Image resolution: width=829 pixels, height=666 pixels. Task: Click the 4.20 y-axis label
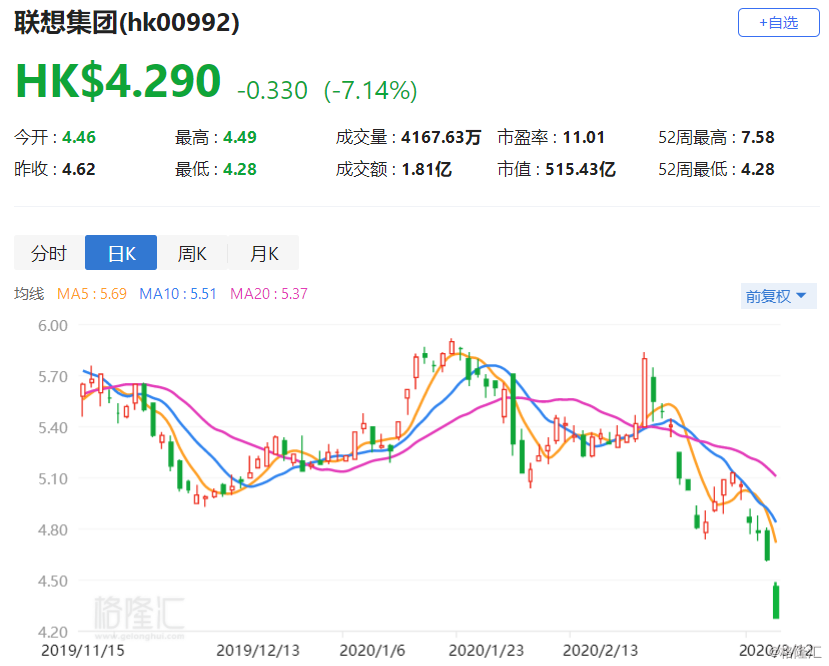pyautogui.click(x=53, y=632)
